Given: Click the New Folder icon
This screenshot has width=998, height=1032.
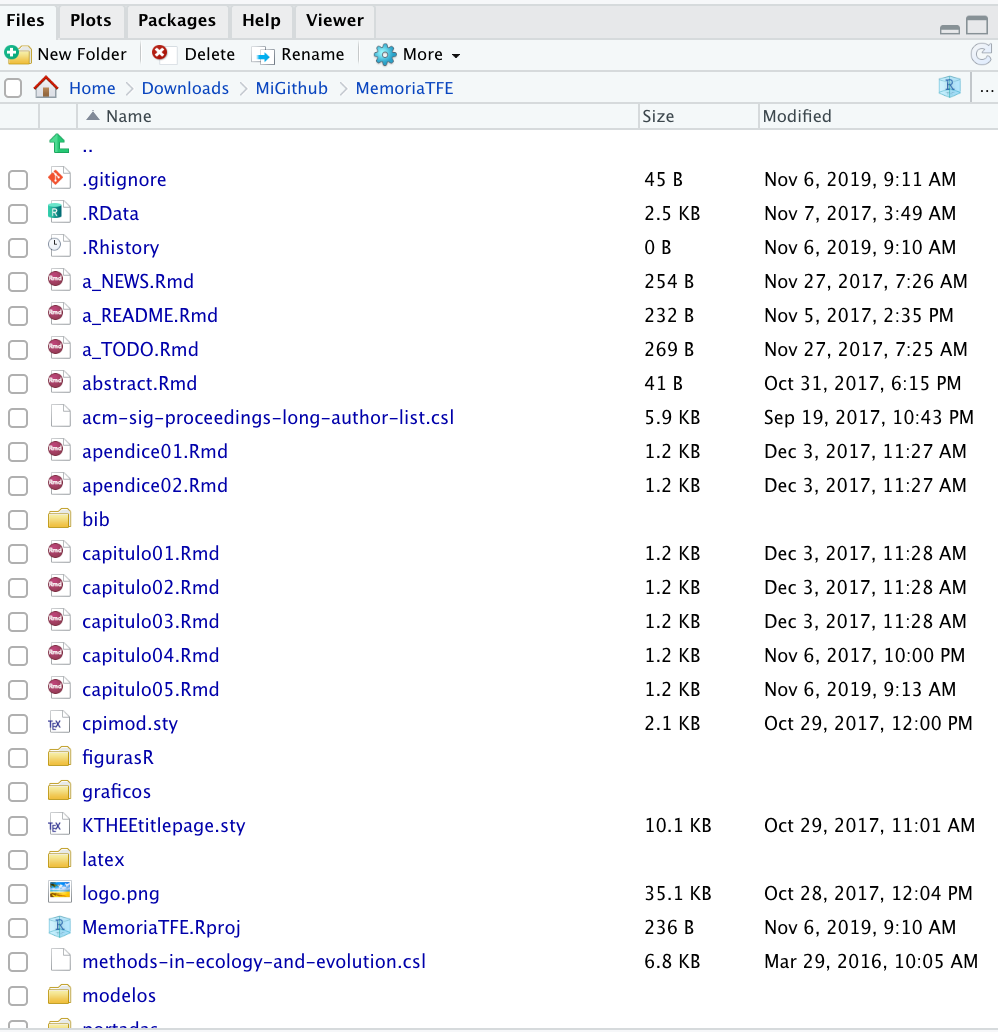Looking at the screenshot, I should tap(17, 54).
